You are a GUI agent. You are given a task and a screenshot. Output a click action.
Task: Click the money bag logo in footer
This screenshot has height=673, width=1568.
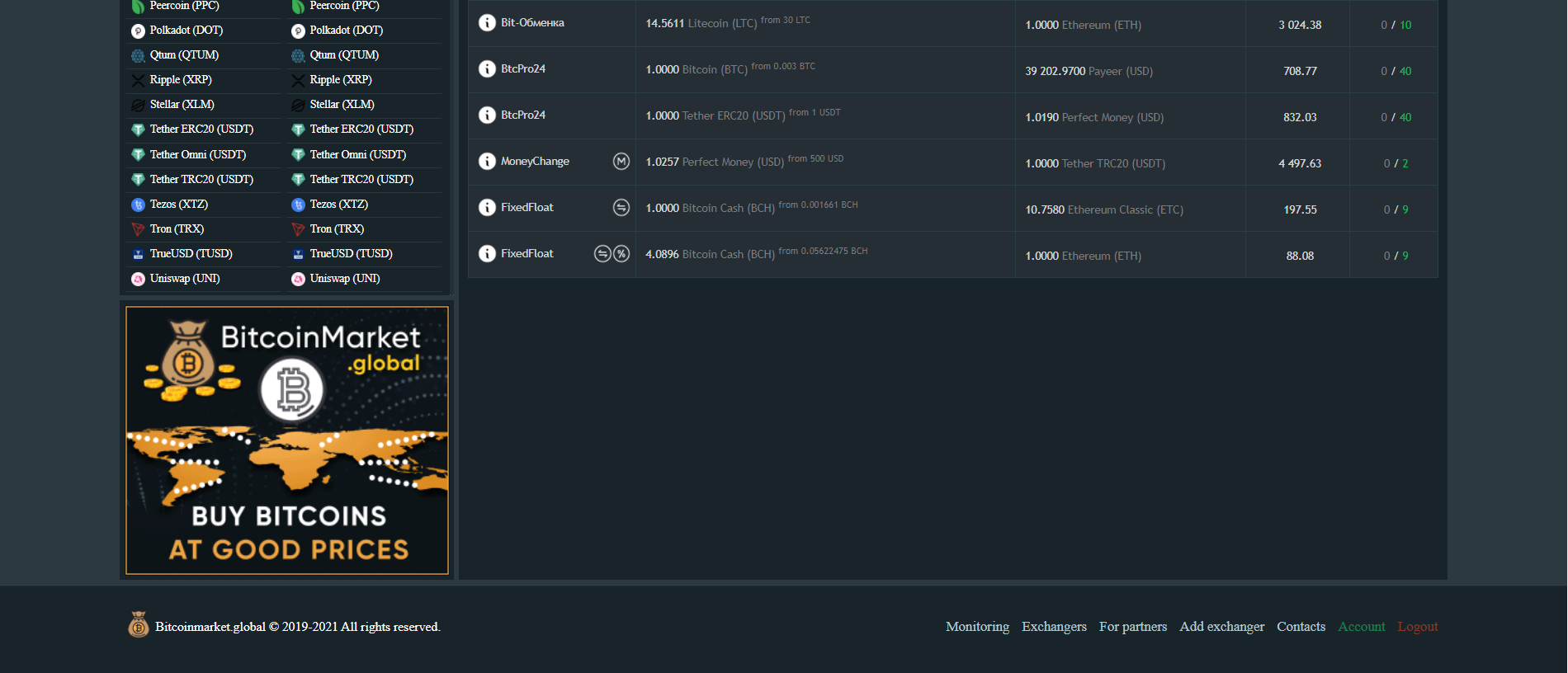point(139,625)
